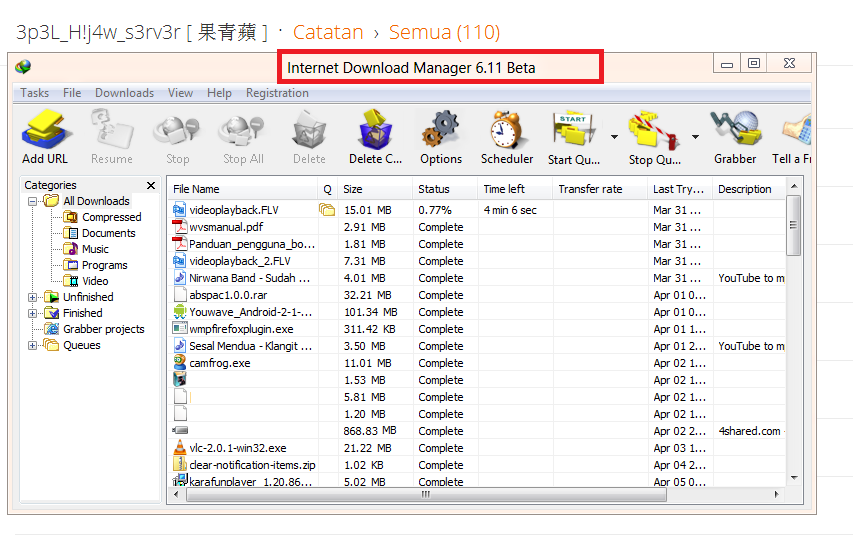Open Options gear icon
The width and height of the screenshot is (853, 543).
(x=441, y=129)
